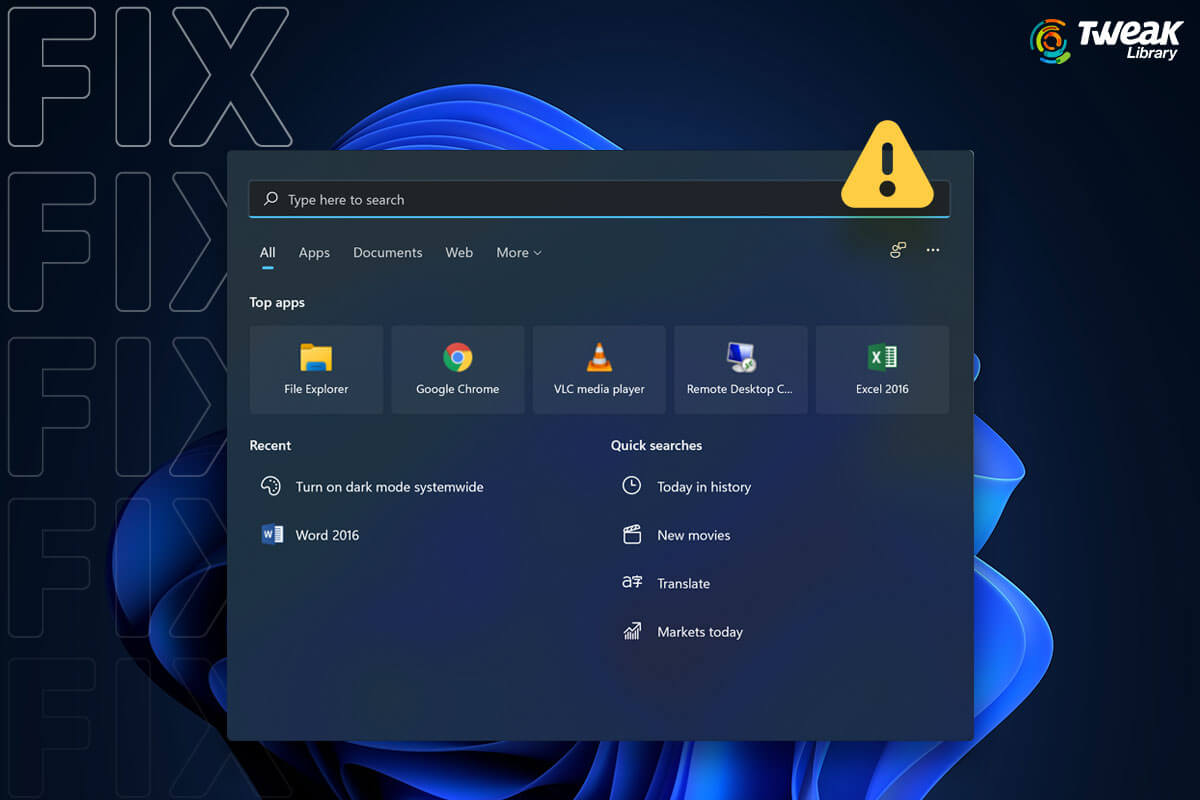Switch to the All results tab
Screen dimensions: 1200x800
tap(267, 252)
